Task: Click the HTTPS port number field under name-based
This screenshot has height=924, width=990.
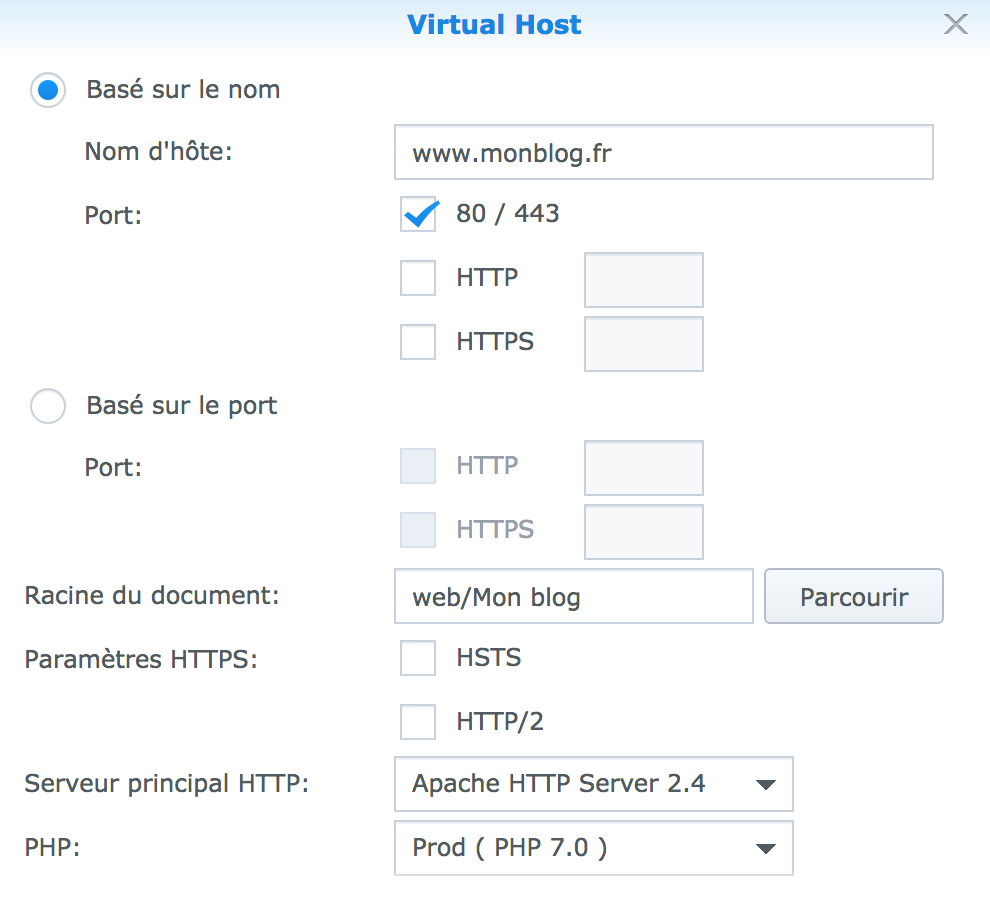Action: (x=643, y=344)
